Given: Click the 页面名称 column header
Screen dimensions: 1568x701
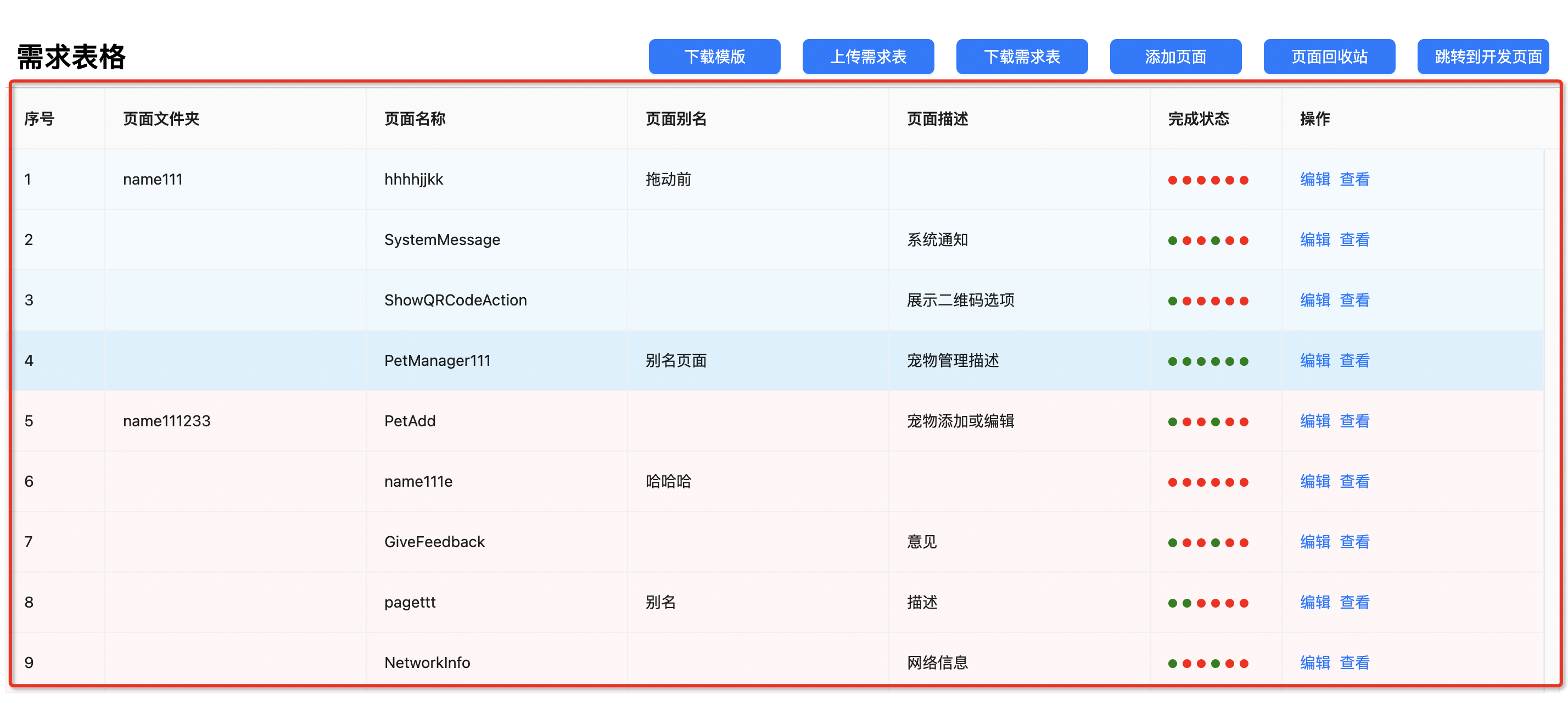Looking at the screenshot, I should coord(415,119).
